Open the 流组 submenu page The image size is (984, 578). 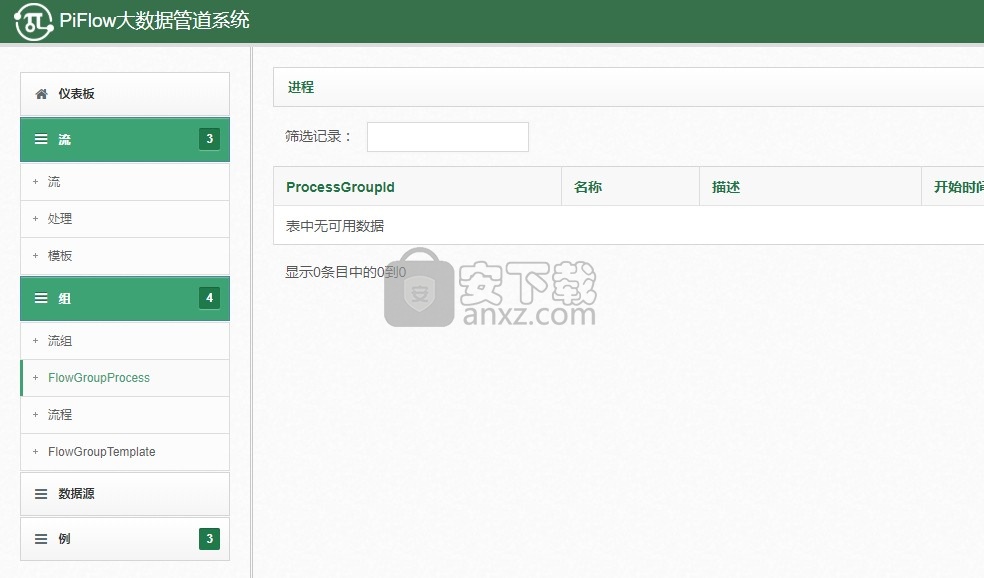125,341
